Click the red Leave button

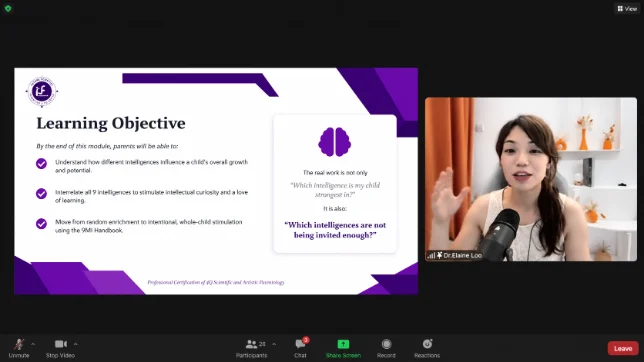pyautogui.click(x=623, y=348)
